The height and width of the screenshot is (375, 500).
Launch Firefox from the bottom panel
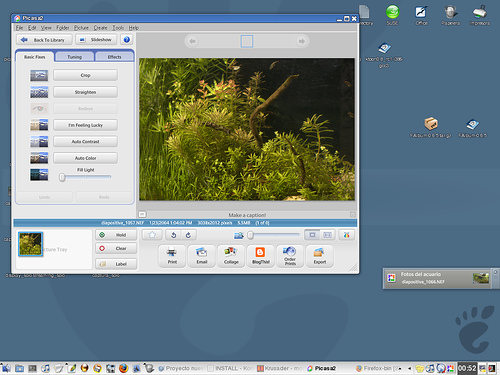click(124, 368)
